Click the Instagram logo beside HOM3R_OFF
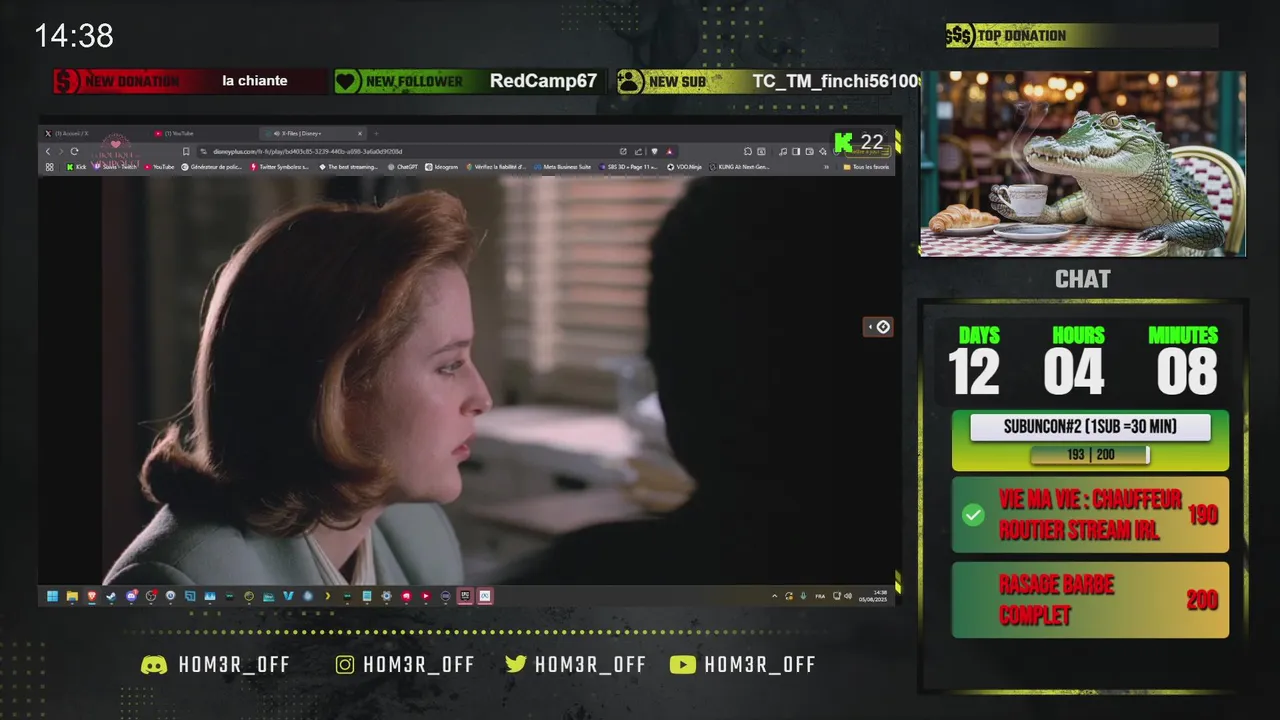 click(345, 665)
